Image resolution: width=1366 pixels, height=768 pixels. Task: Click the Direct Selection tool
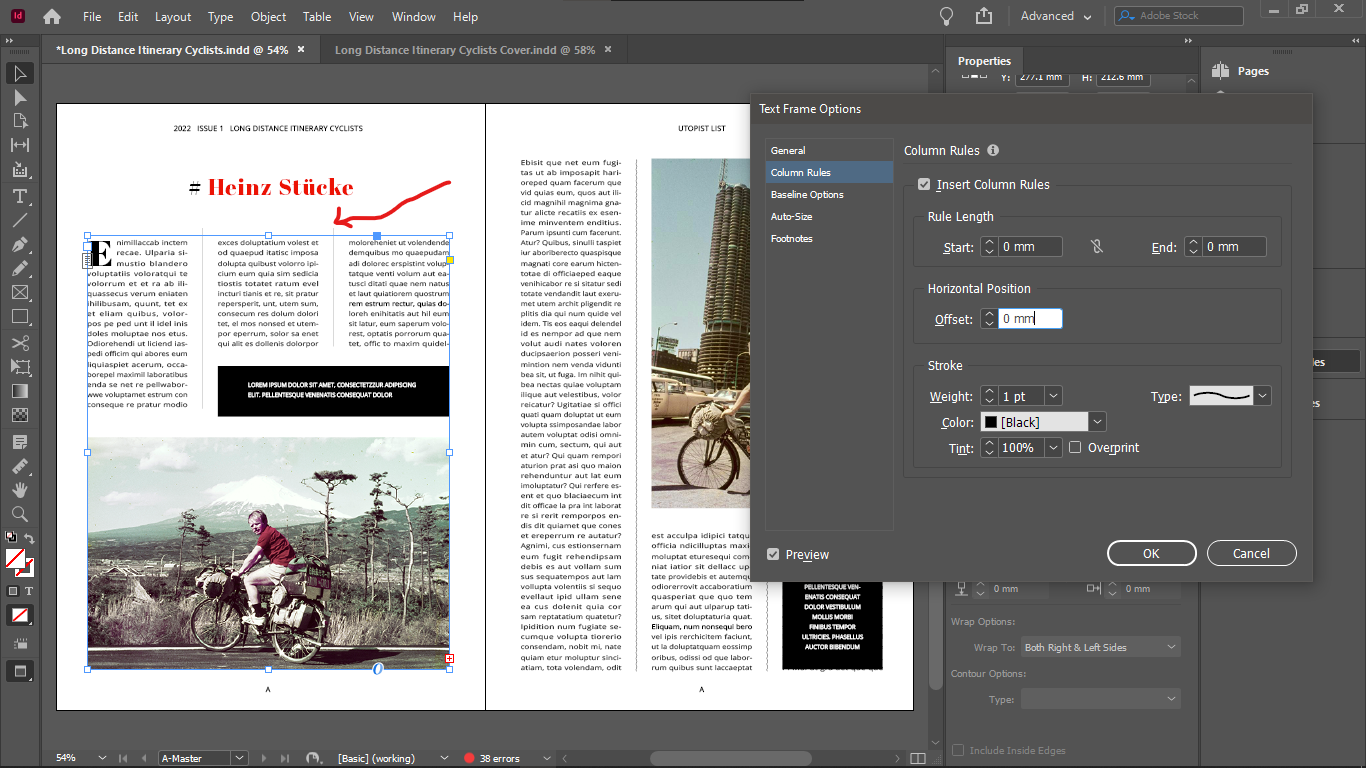[20, 98]
